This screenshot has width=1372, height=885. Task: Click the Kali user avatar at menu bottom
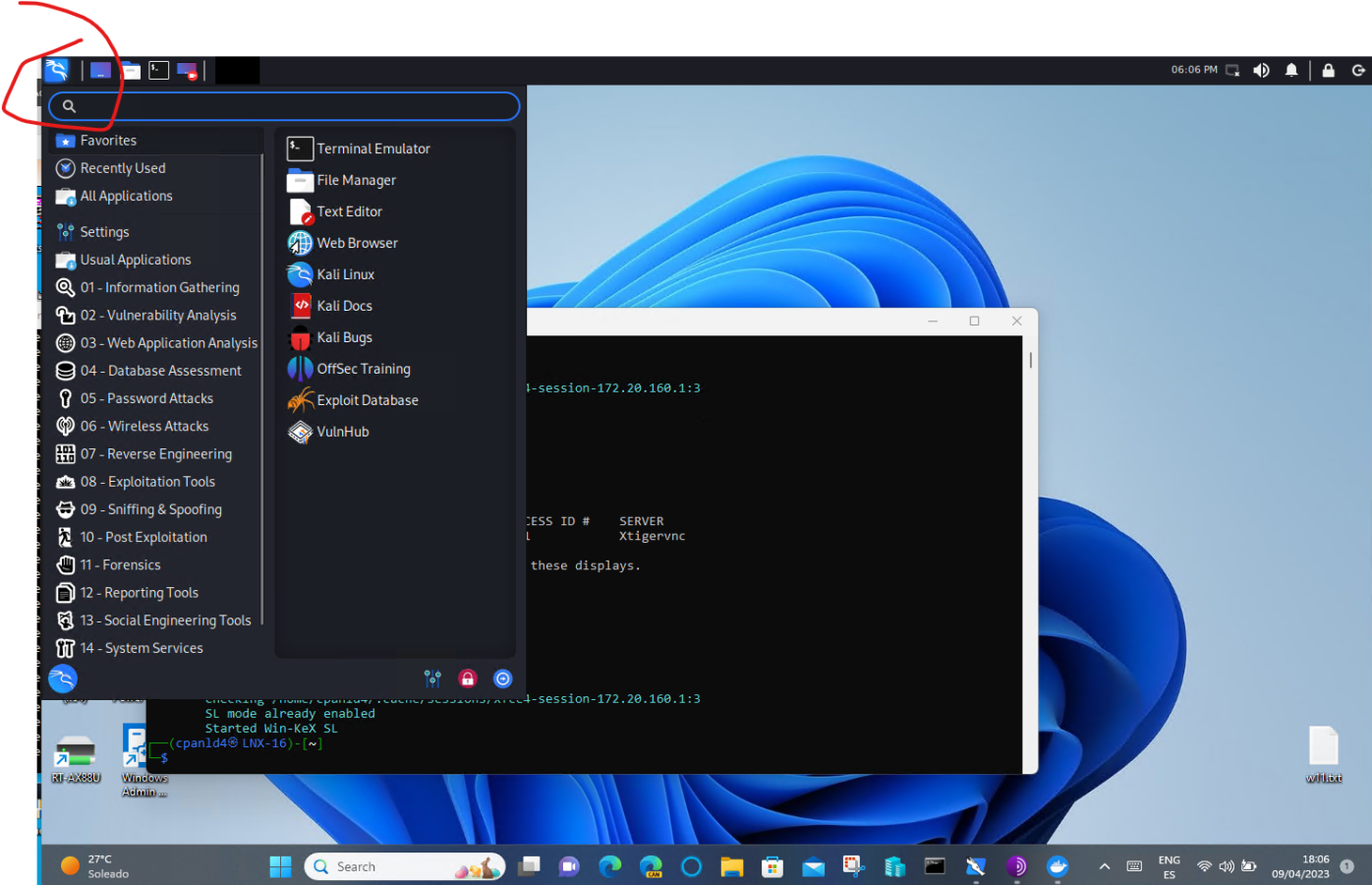point(63,678)
